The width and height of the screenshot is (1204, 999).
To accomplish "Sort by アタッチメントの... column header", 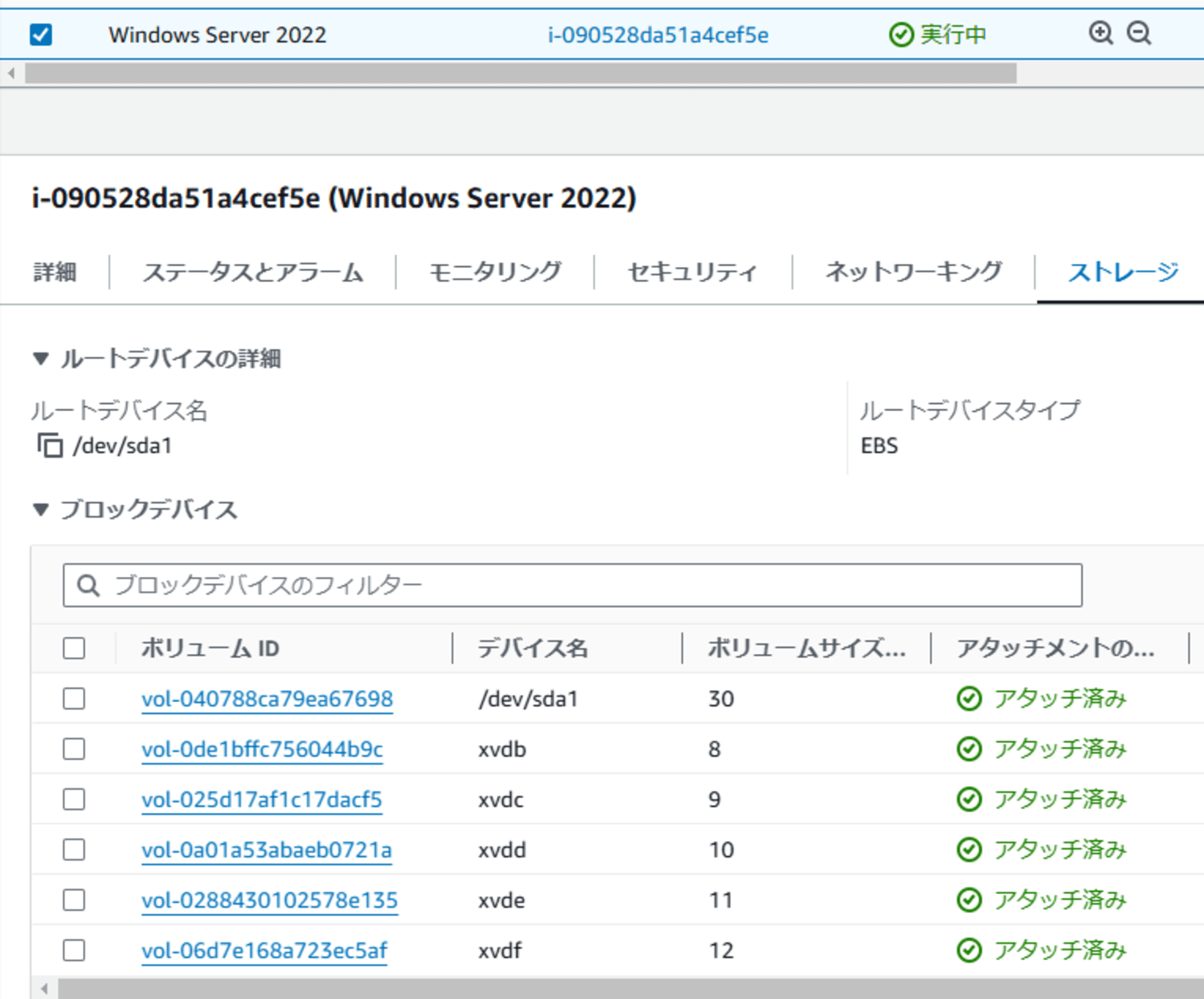I will (1056, 648).
